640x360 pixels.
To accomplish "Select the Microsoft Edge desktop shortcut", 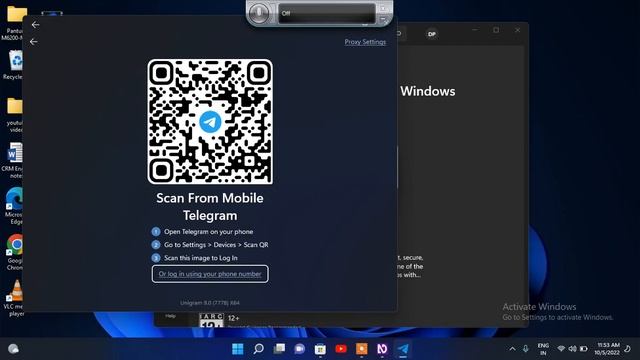I will coord(14,206).
